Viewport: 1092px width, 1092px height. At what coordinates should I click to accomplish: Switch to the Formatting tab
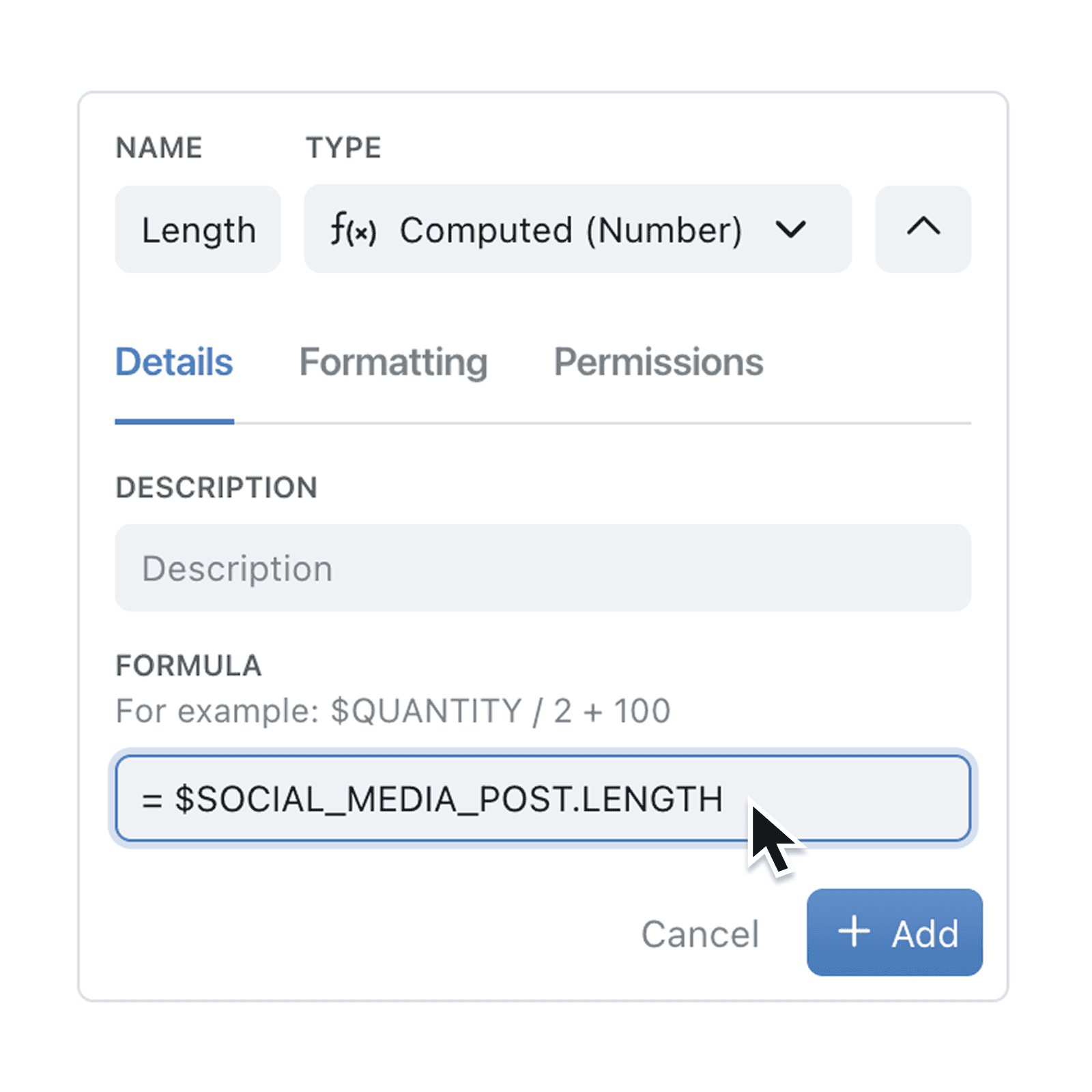tap(394, 362)
